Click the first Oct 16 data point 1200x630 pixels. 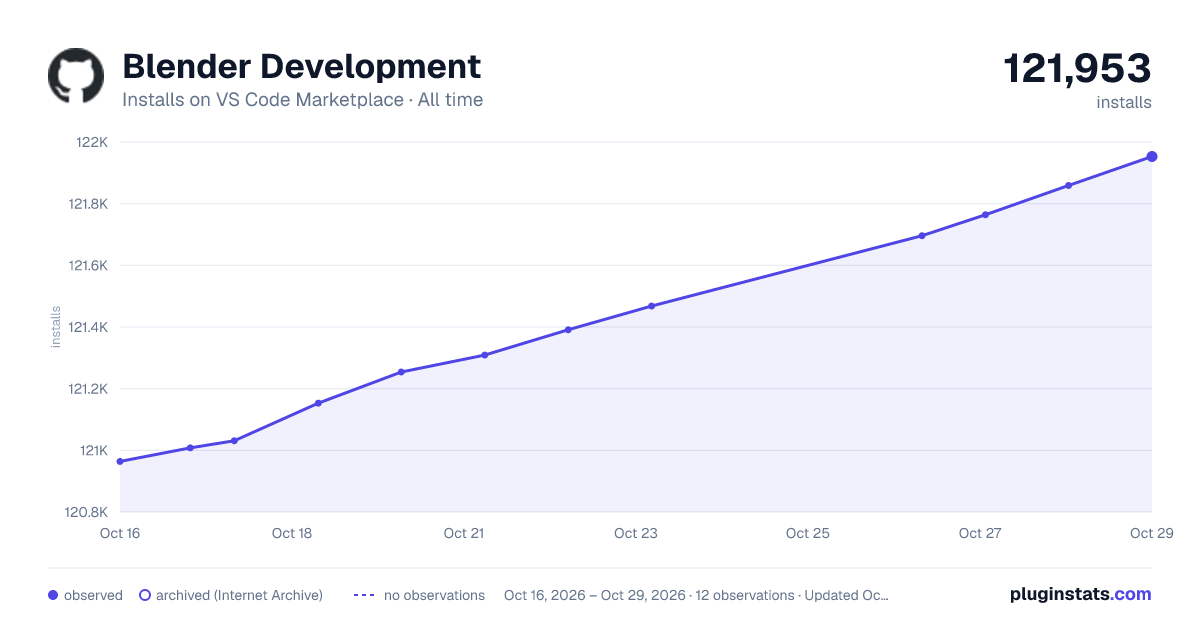(120, 461)
